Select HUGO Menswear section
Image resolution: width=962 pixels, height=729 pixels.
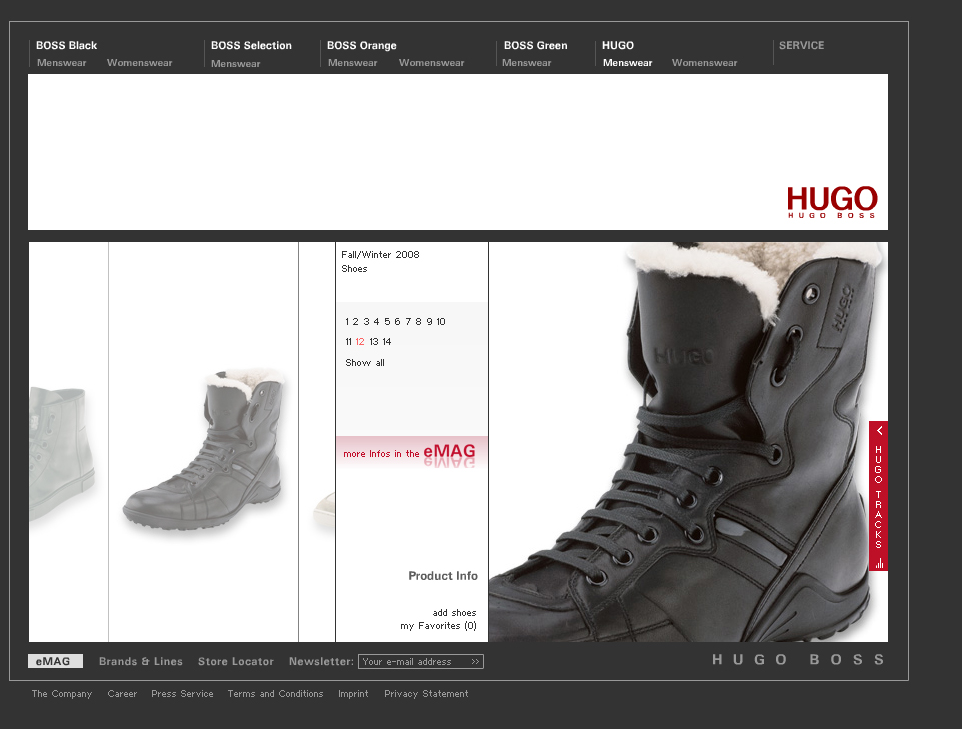pyautogui.click(x=627, y=63)
